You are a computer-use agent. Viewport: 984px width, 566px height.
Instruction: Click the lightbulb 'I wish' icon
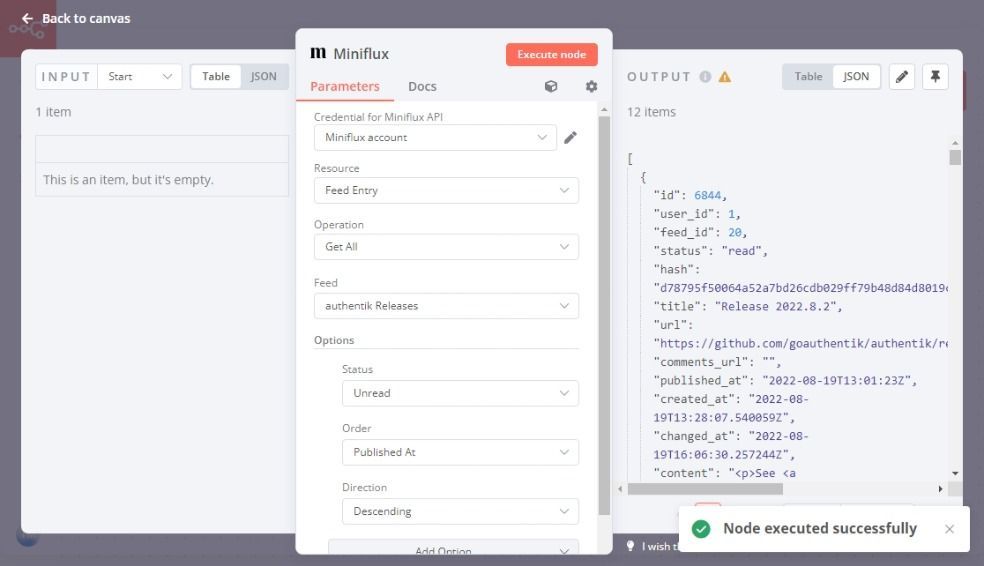[x=631, y=546]
